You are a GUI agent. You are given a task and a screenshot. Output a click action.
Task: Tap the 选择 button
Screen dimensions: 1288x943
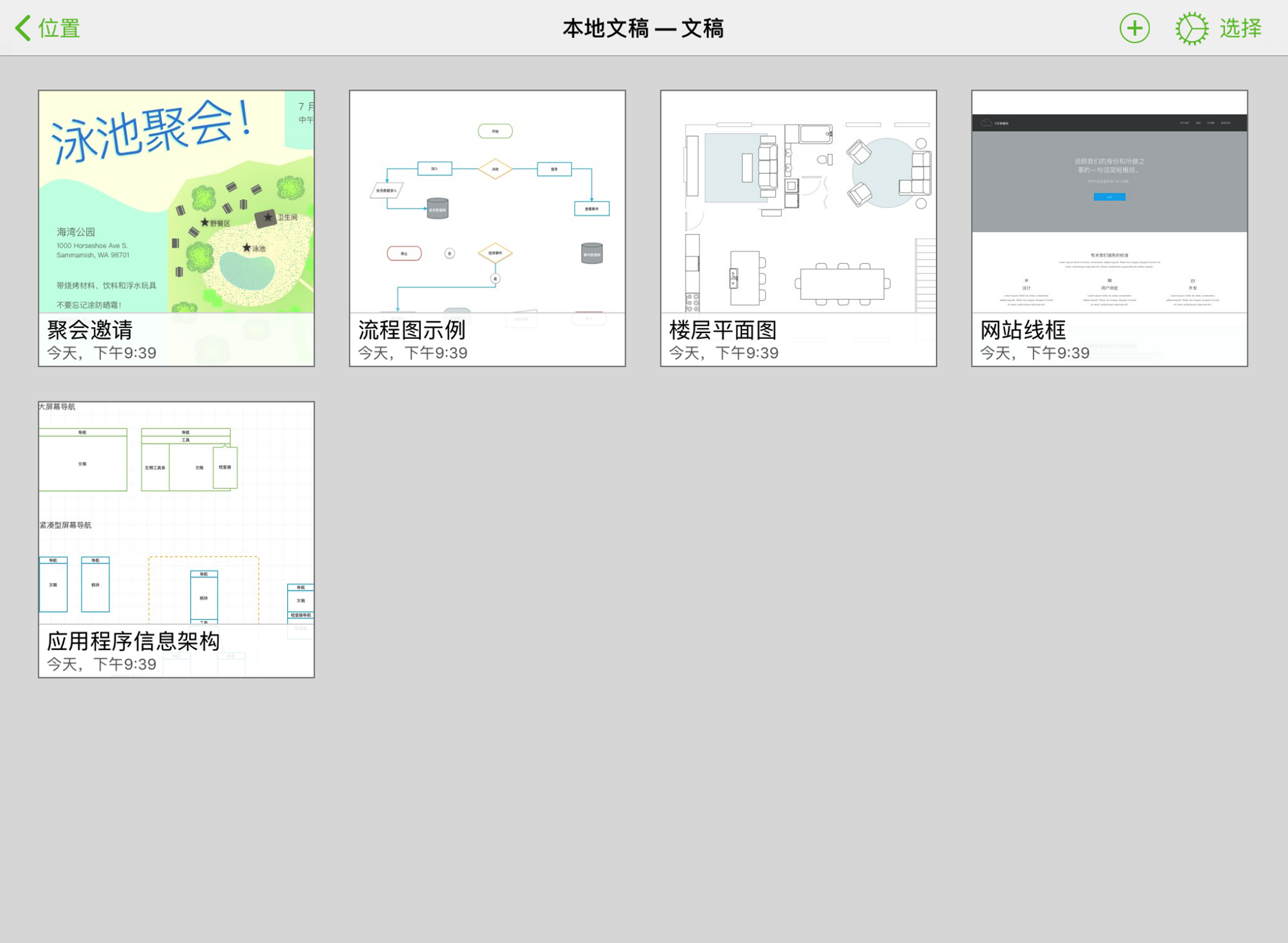pyautogui.click(x=1241, y=28)
